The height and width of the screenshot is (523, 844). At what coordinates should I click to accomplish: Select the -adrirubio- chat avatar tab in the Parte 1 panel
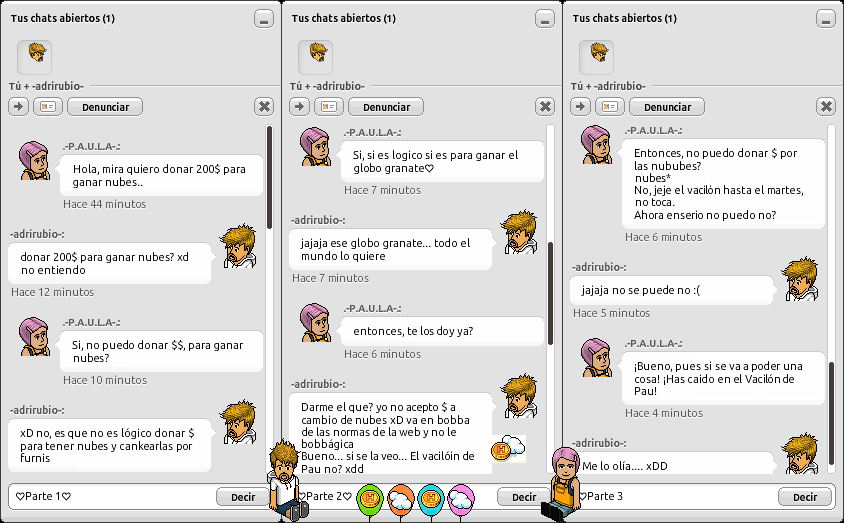[34, 57]
